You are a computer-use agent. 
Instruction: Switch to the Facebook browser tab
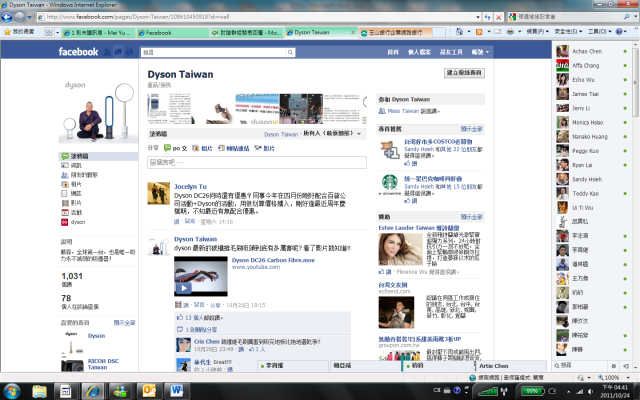point(173,33)
